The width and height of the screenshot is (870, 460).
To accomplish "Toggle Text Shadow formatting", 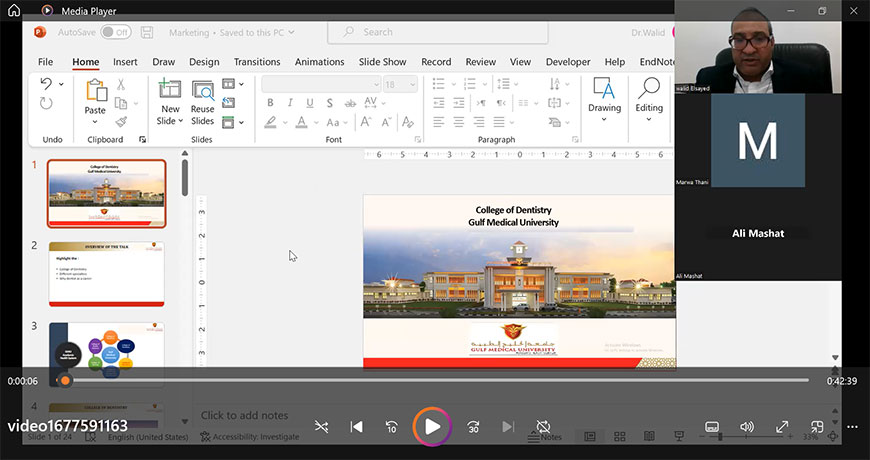I will click(x=330, y=103).
